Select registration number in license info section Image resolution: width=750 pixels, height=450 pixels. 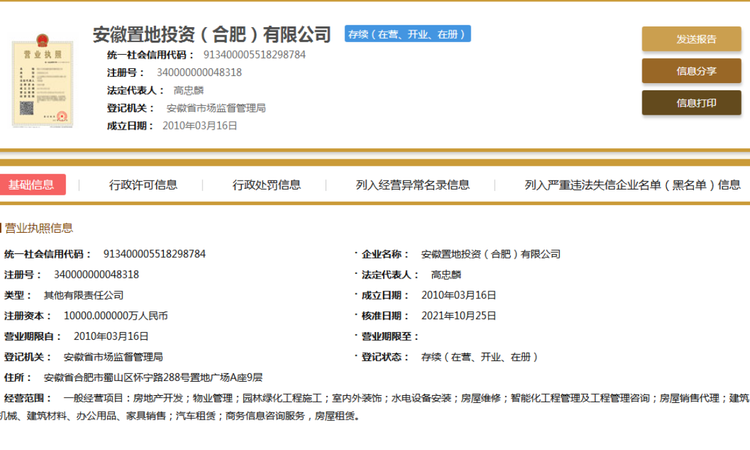pos(96,274)
